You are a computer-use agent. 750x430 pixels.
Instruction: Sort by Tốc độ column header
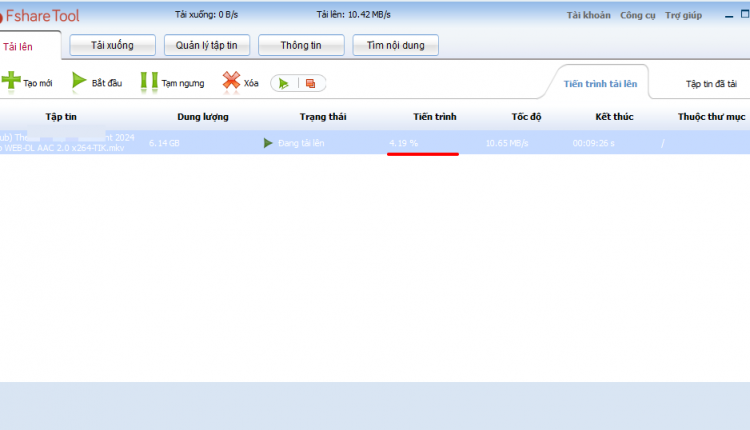click(526, 117)
